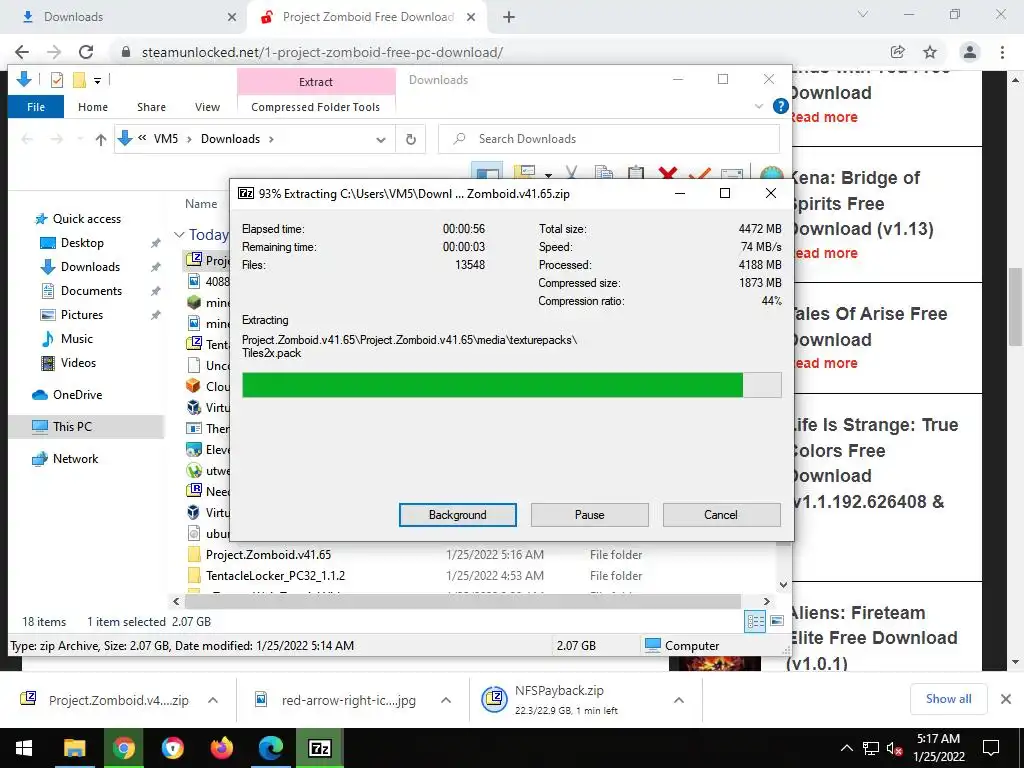Click the Properties checkmark quick-access icon
The height and width of the screenshot is (768, 1024).
57,80
